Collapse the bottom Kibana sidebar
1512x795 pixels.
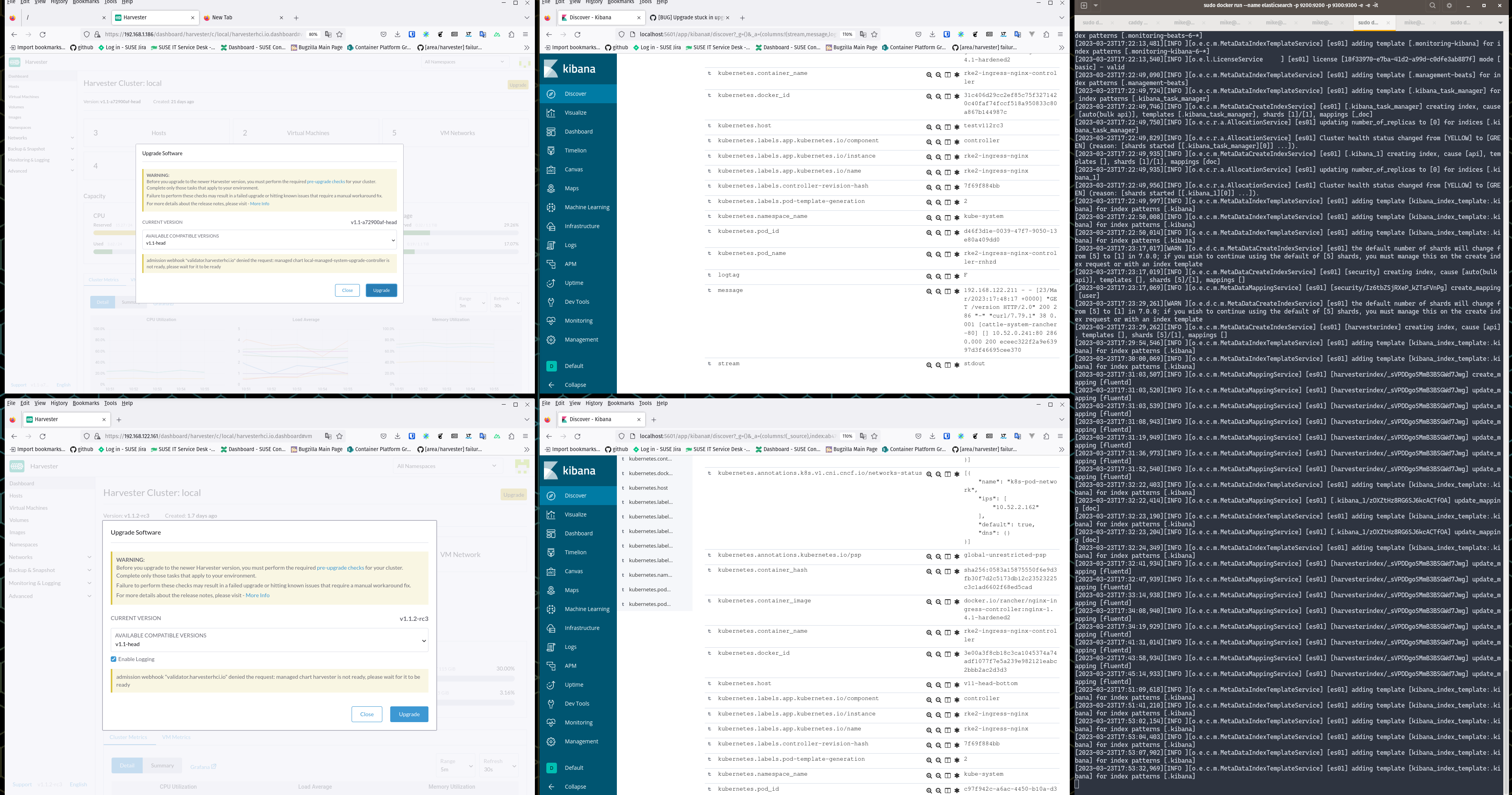click(x=575, y=787)
